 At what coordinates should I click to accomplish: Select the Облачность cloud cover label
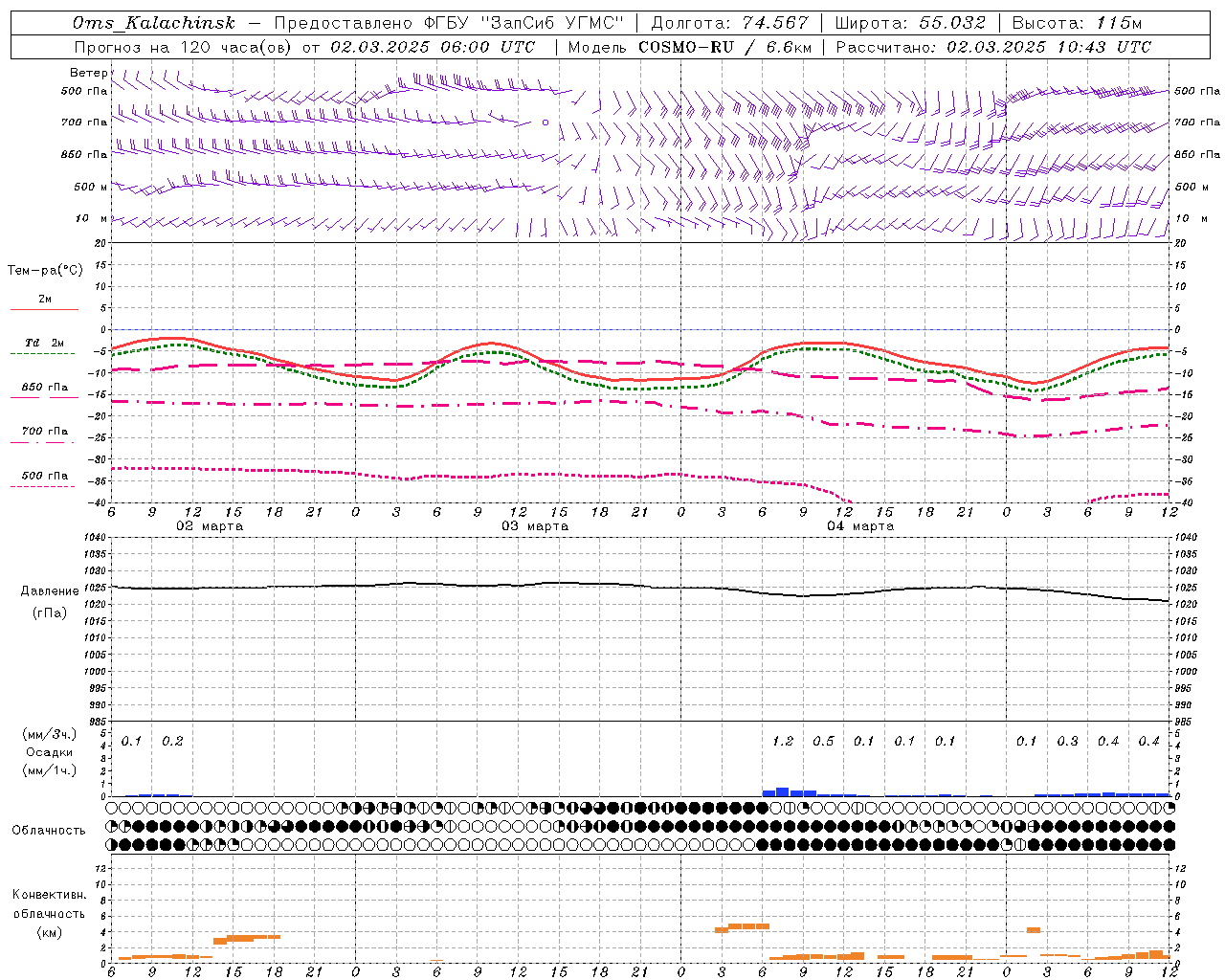pos(49,830)
